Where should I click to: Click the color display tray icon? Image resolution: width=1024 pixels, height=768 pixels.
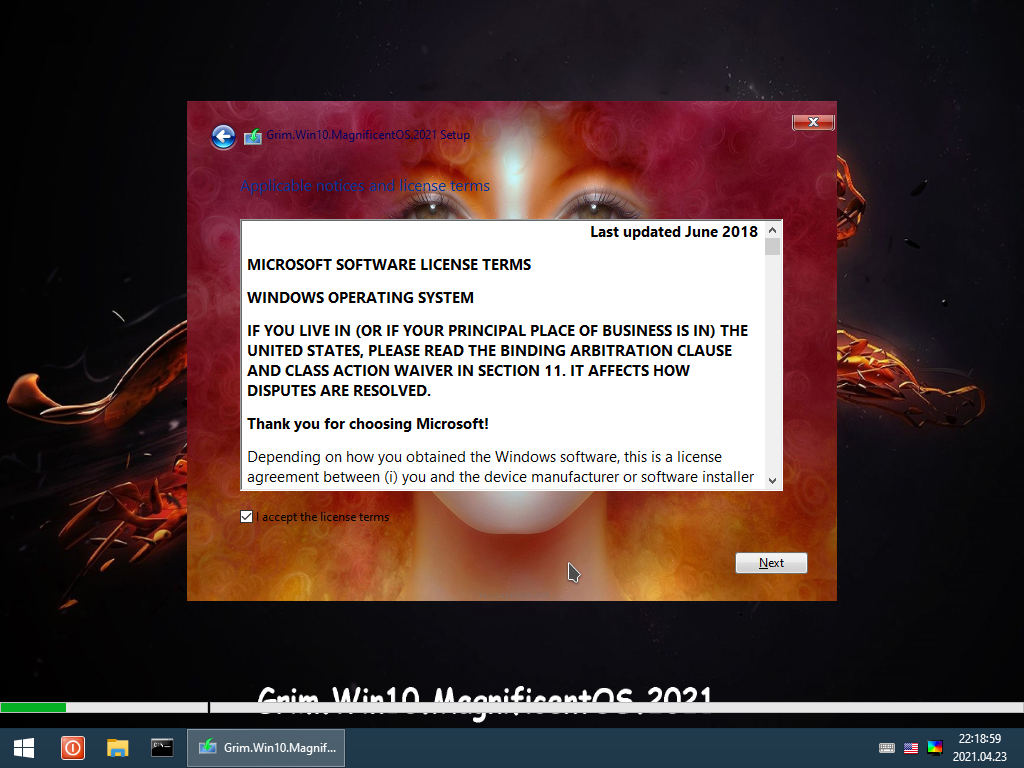pos(935,747)
